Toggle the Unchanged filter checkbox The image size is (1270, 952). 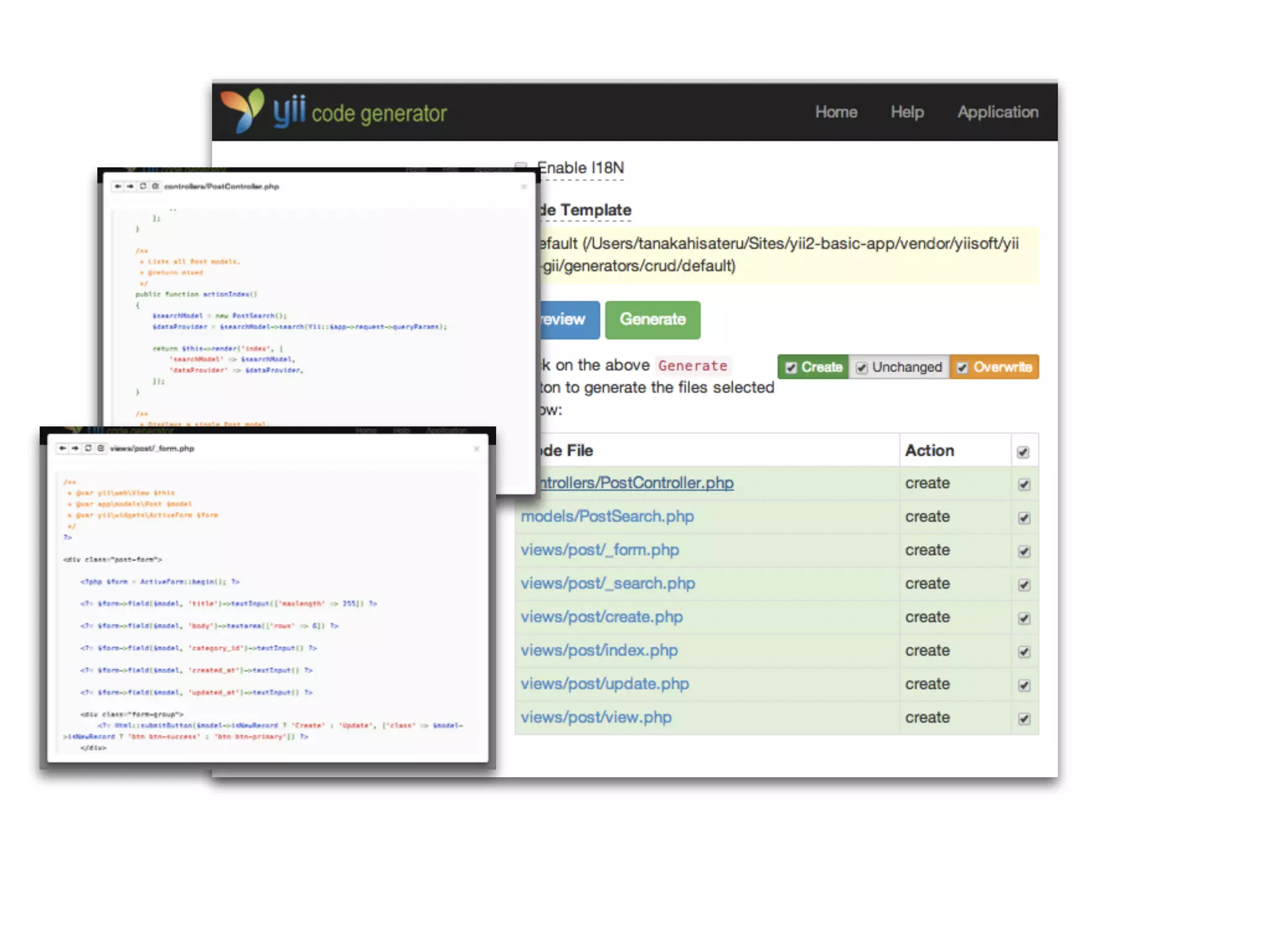[x=862, y=368]
